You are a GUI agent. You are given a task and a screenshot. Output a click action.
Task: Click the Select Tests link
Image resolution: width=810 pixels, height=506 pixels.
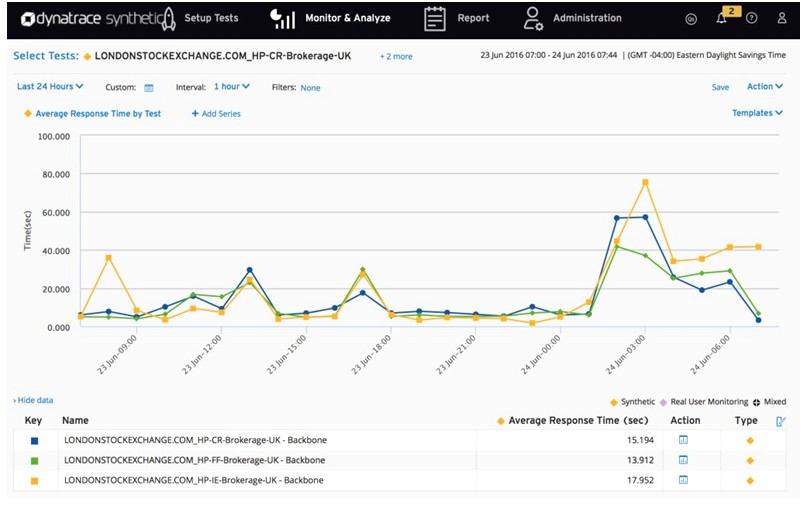(46, 56)
